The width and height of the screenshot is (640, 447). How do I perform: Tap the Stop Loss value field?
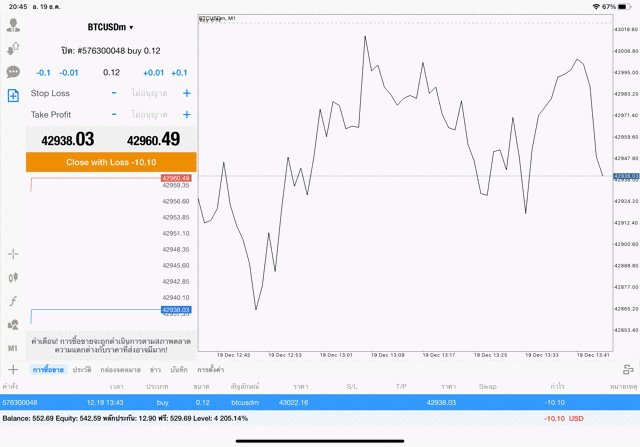point(150,93)
